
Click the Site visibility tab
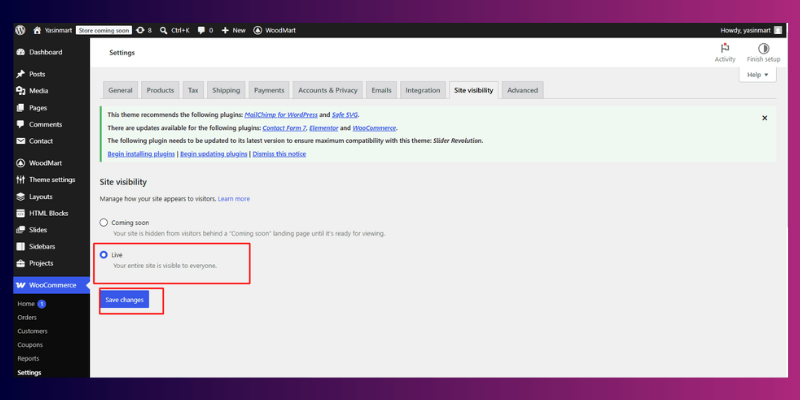click(474, 90)
